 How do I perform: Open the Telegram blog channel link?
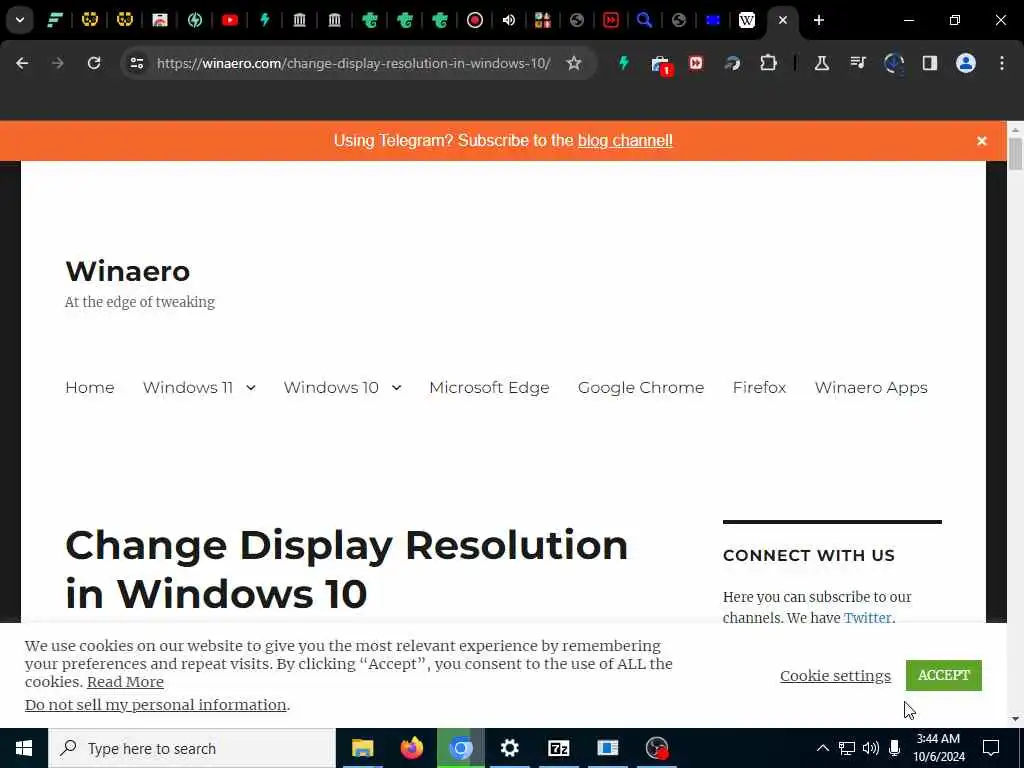click(x=625, y=140)
